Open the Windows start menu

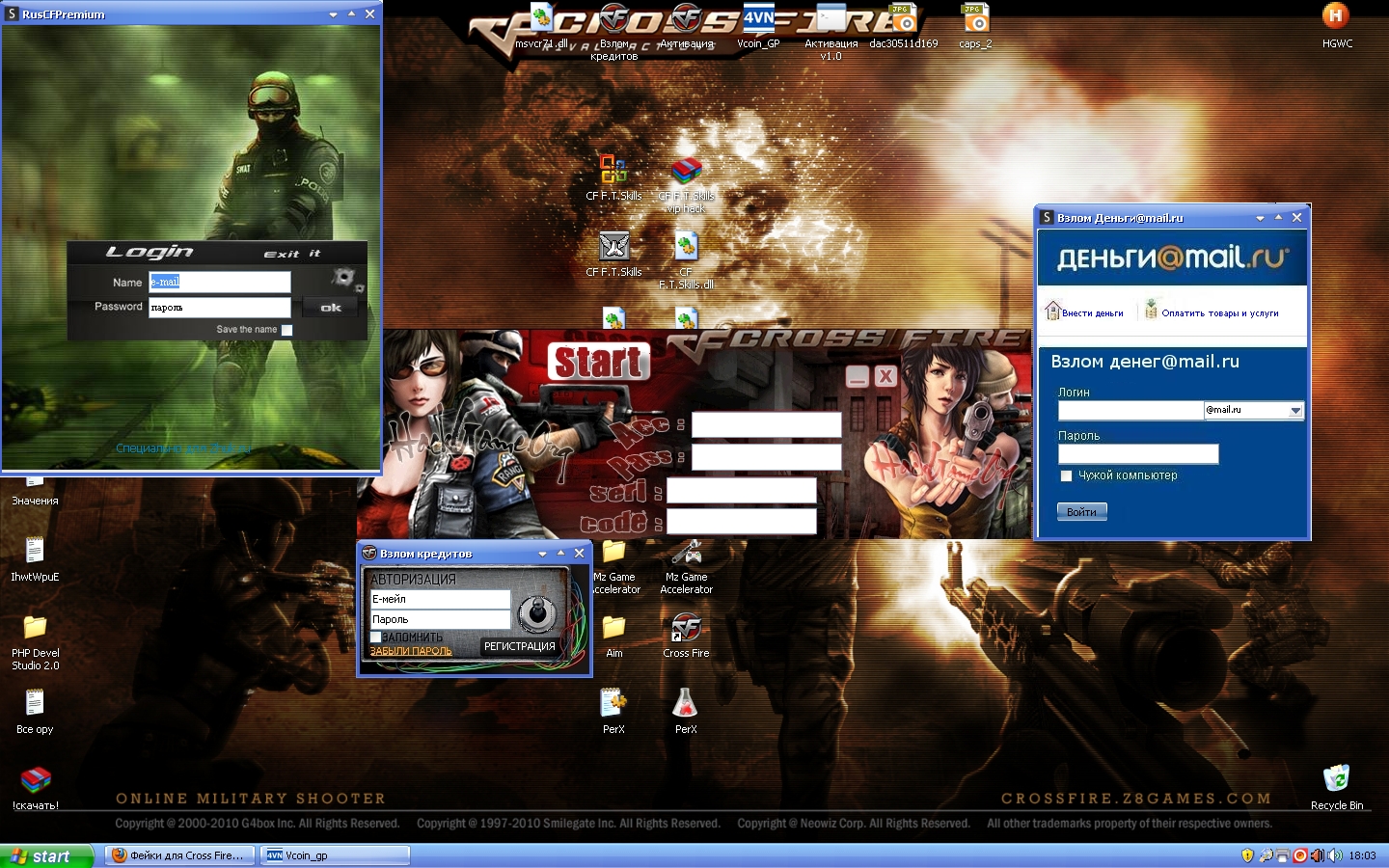[x=46, y=855]
